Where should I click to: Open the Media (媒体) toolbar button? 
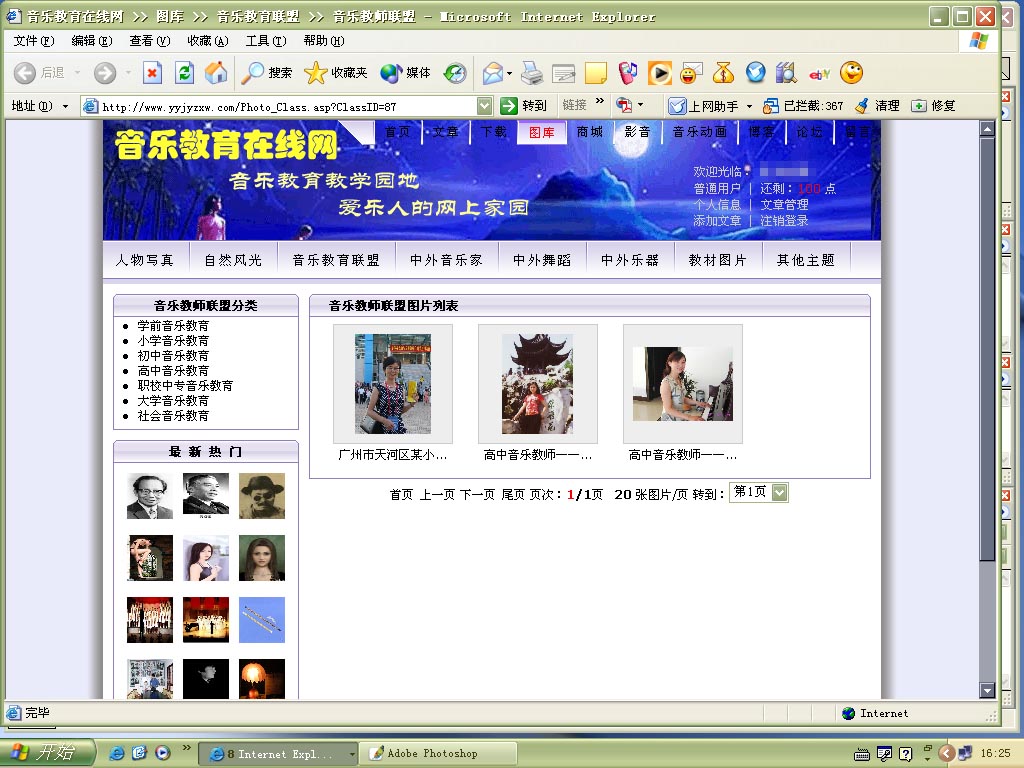pos(406,73)
